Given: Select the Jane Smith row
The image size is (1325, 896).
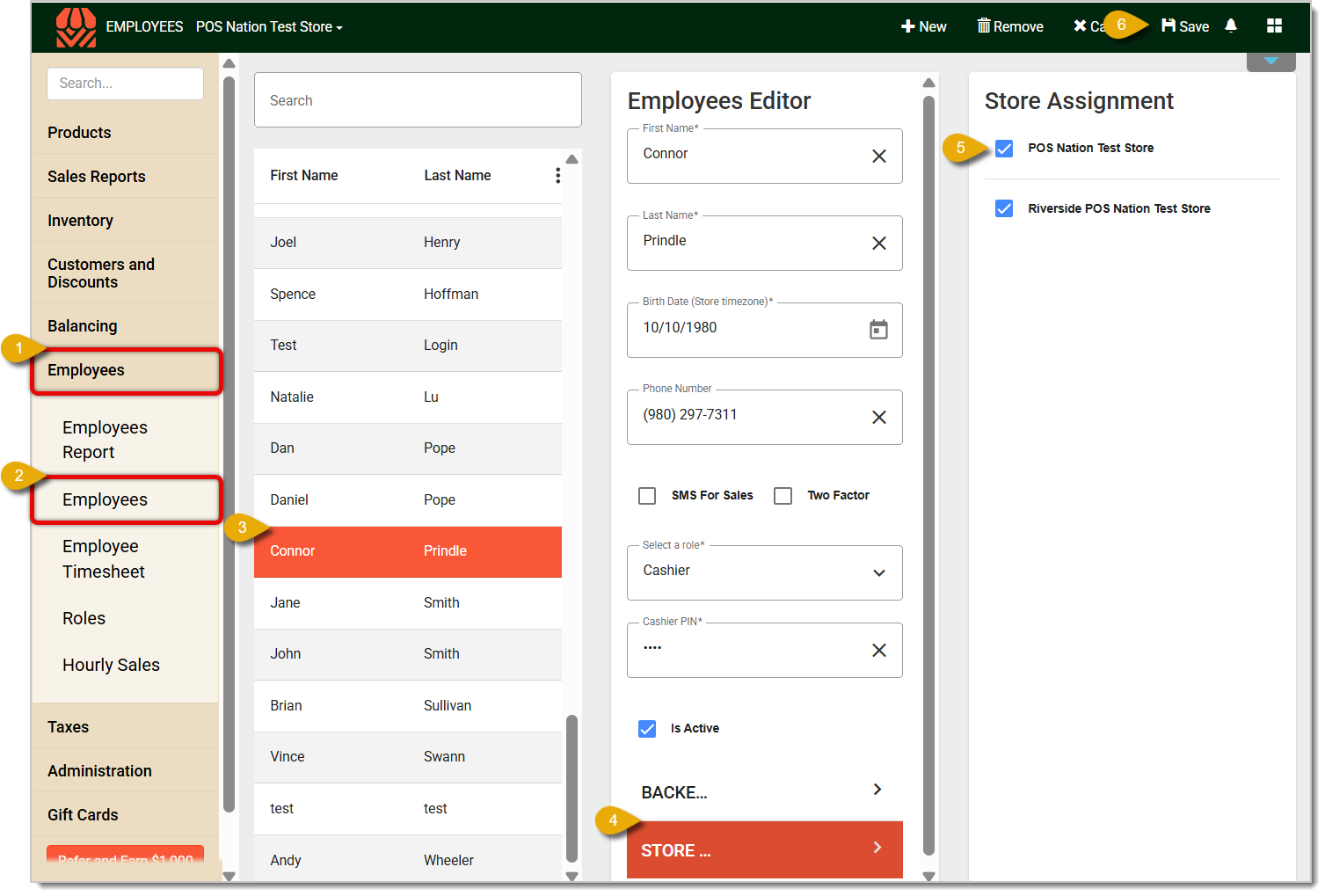Looking at the screenshot, I should pos(408,603).
